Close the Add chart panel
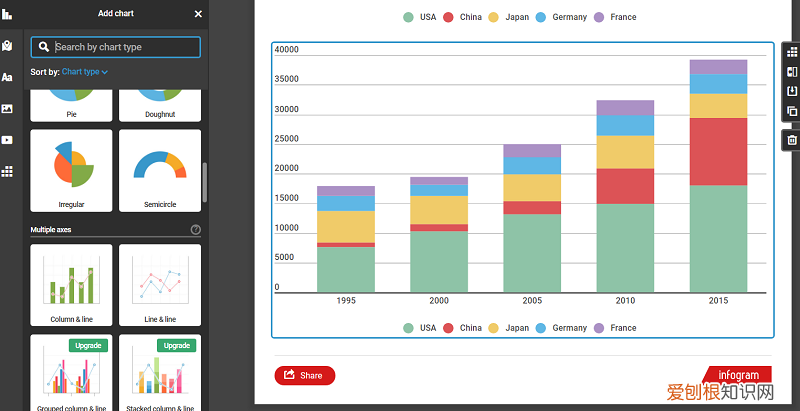The image size is (800, 411). (198, 14)
